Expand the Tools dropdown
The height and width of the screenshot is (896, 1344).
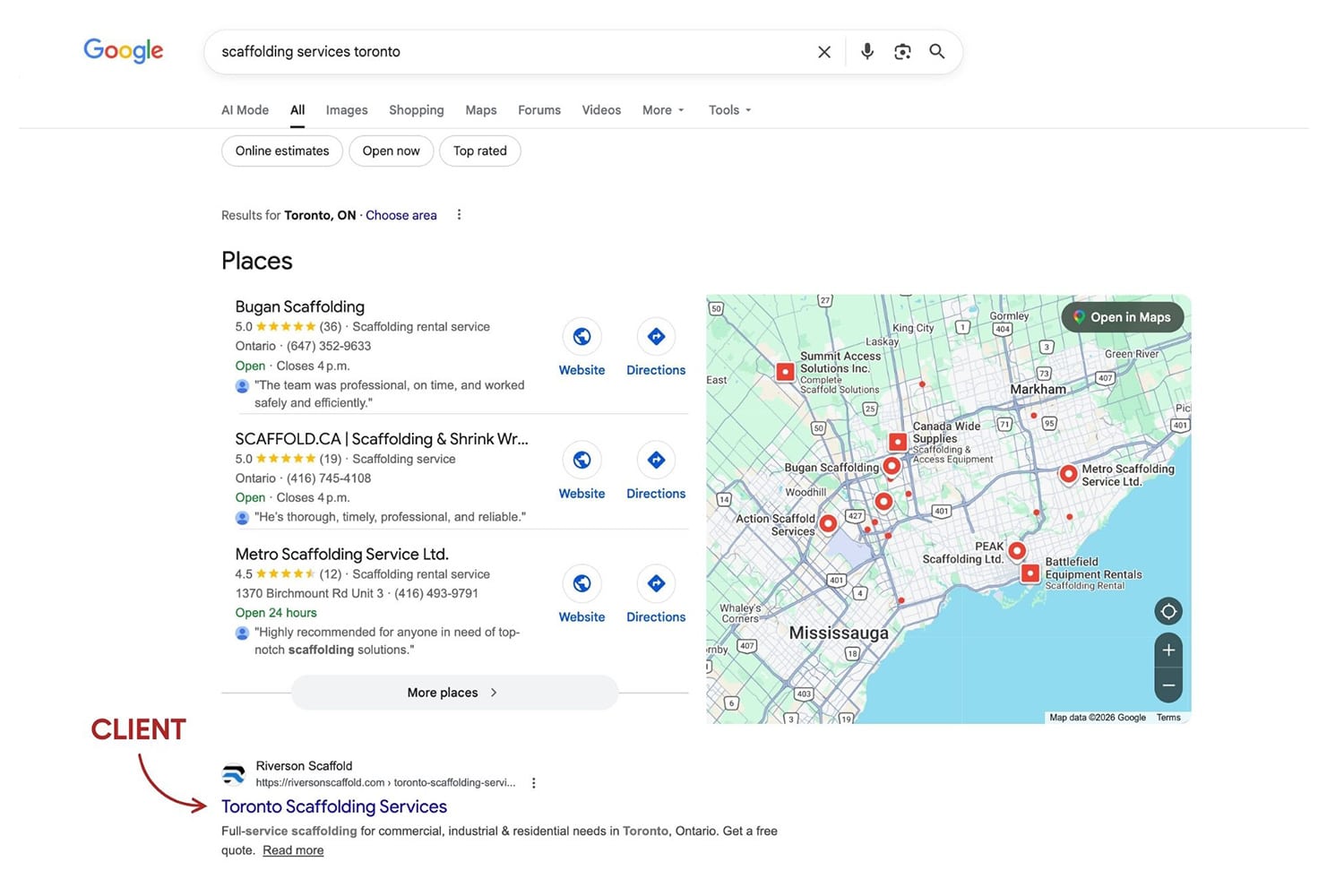pyautogui.click(x=730, y=110)
